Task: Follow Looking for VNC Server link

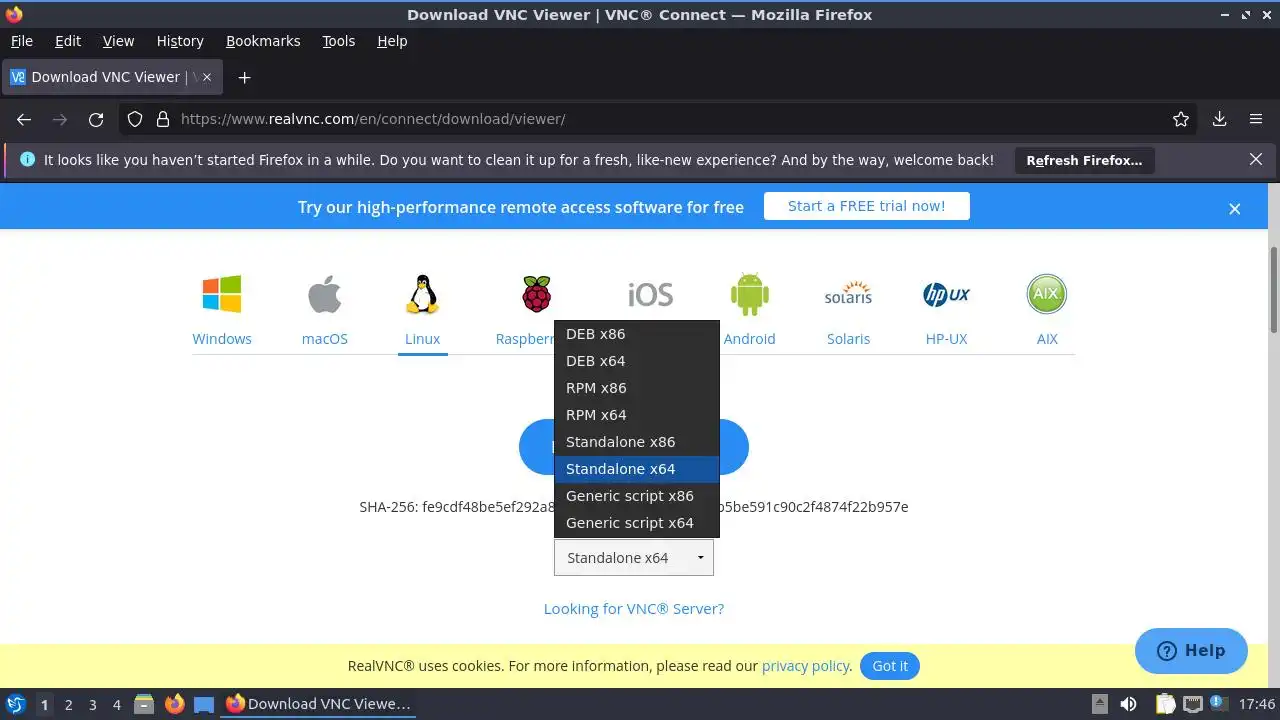Action: [634, 609]
